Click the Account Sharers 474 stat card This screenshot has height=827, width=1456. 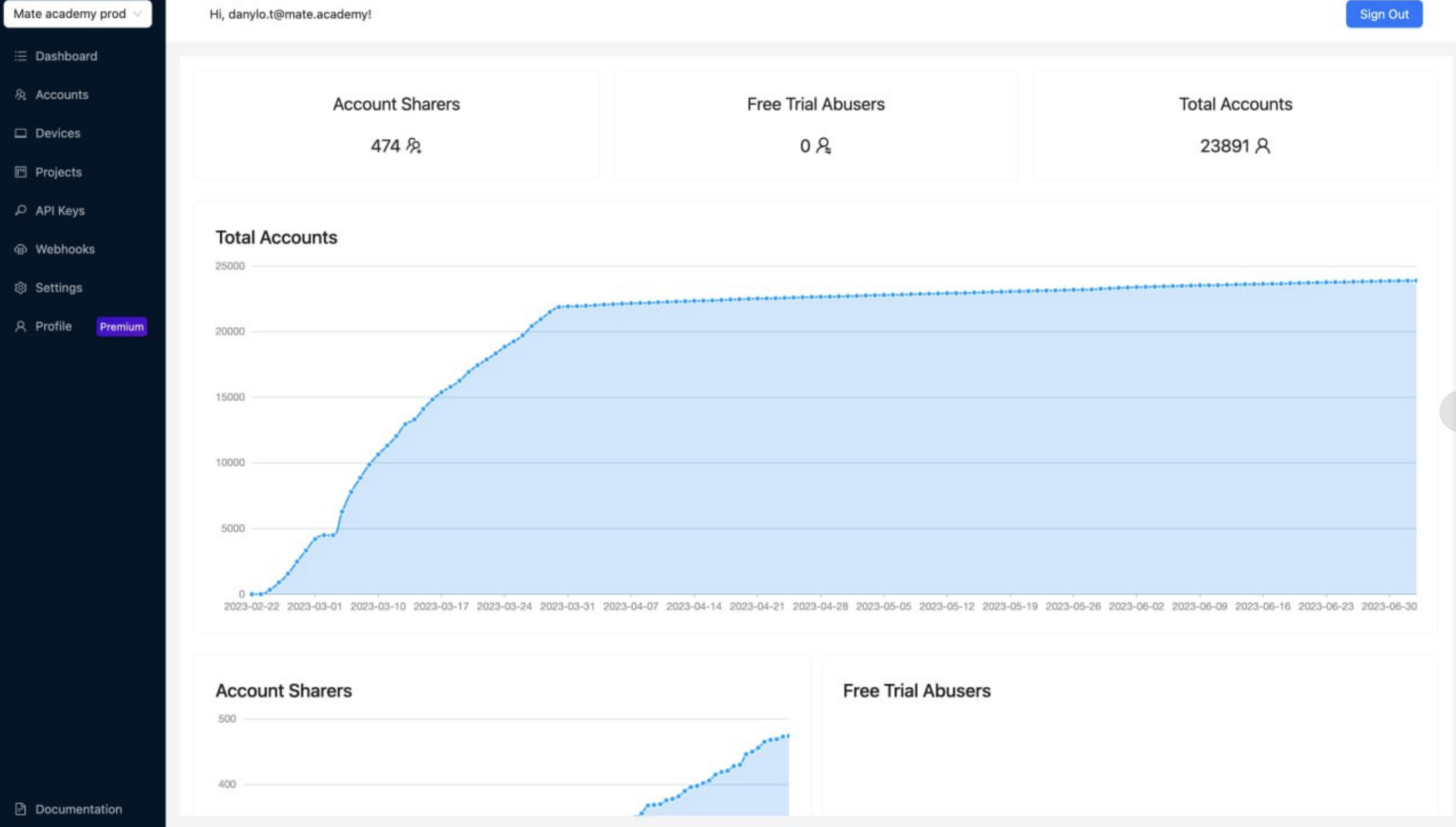(x=396, y=125)
